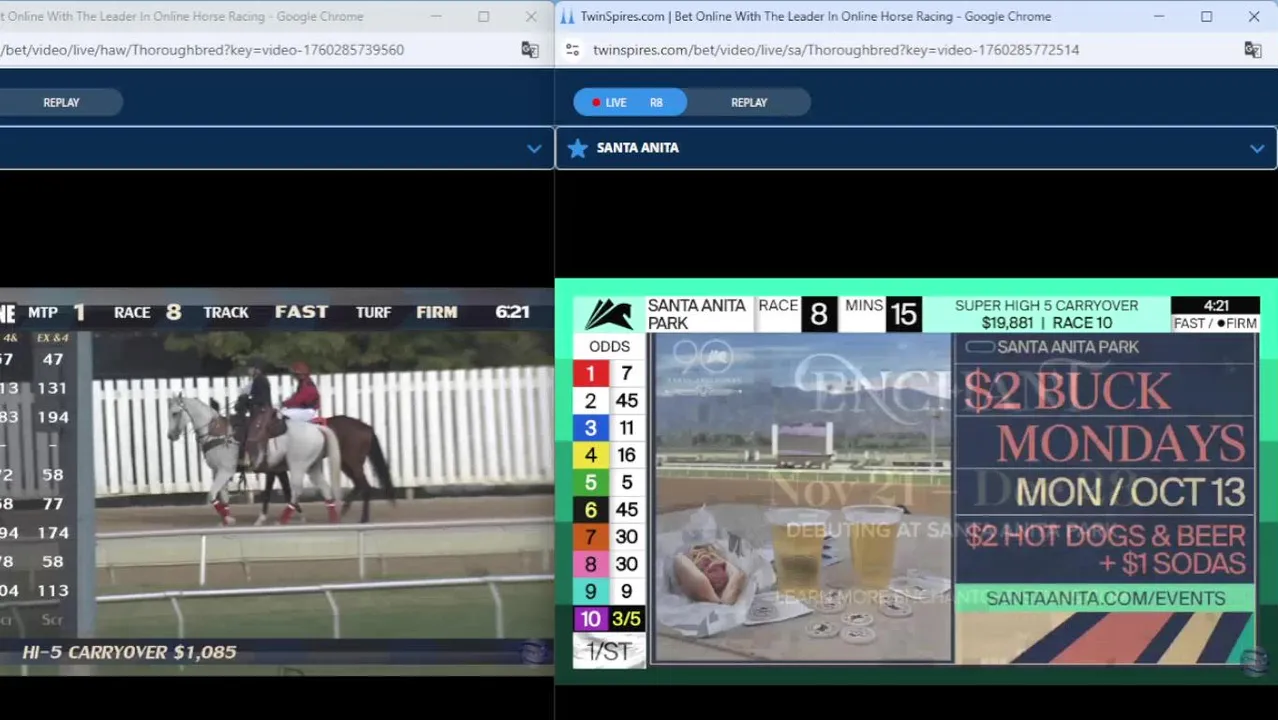Viewport: 1278px width, 720px height.
Task: Switch to REPLAY in the right window
Action: pyautogui.click(x=749, y=102)
